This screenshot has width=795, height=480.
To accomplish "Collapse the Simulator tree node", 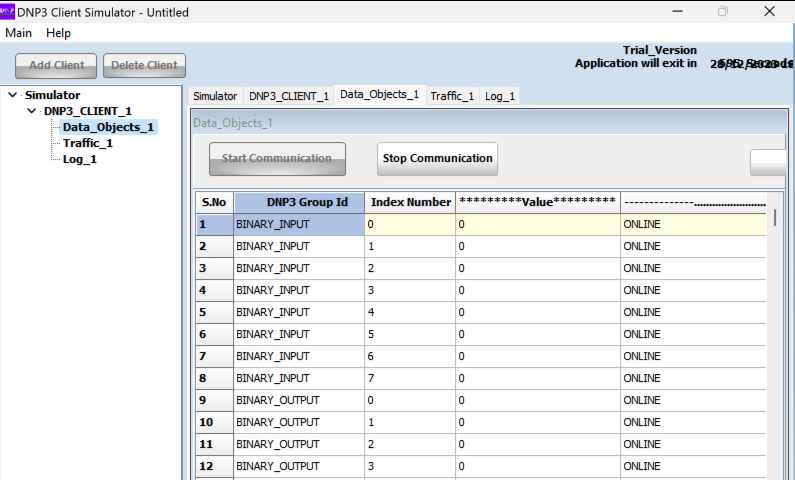I will tap(13, 95).
